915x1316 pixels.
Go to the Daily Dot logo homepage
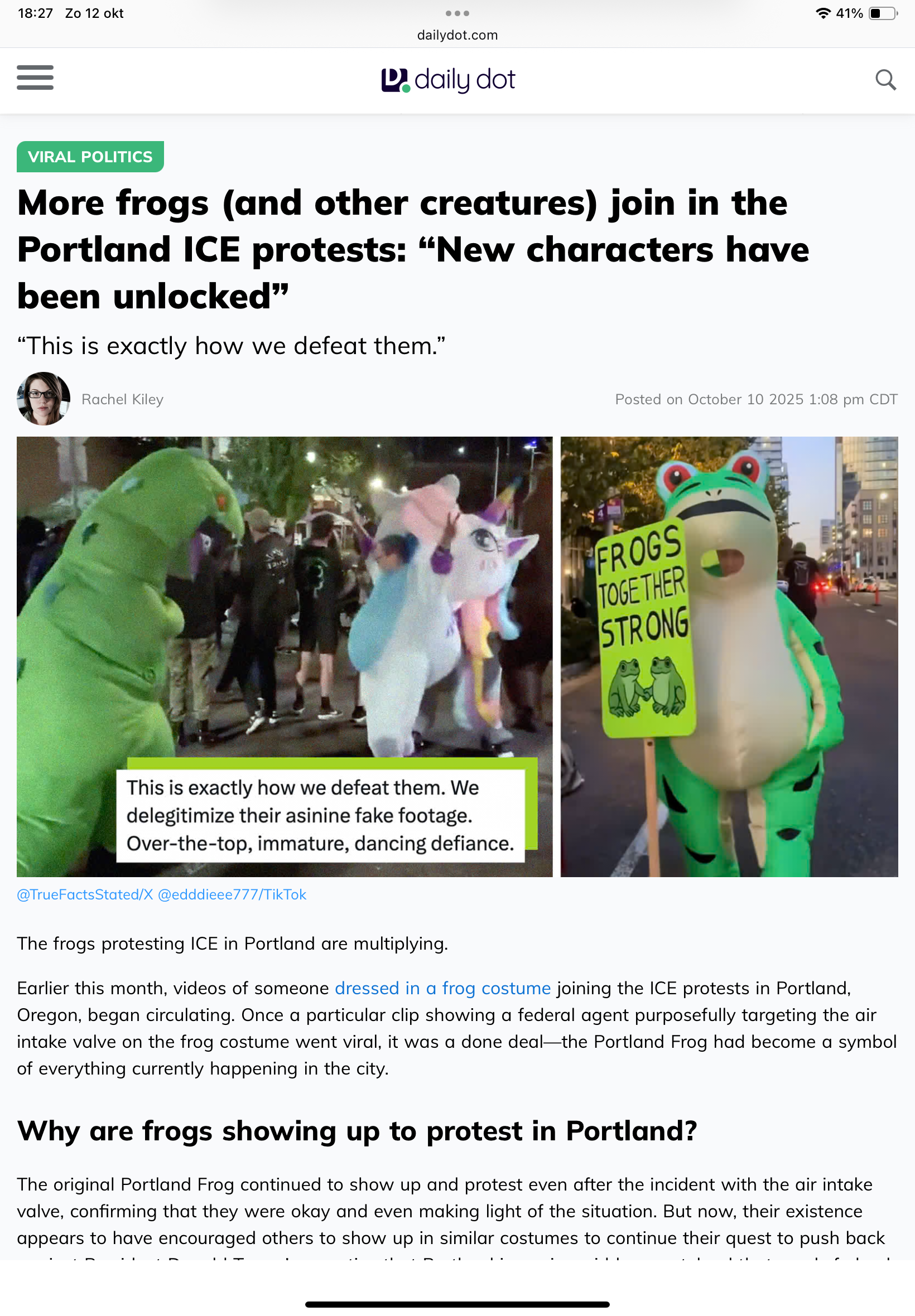[449, 80]
